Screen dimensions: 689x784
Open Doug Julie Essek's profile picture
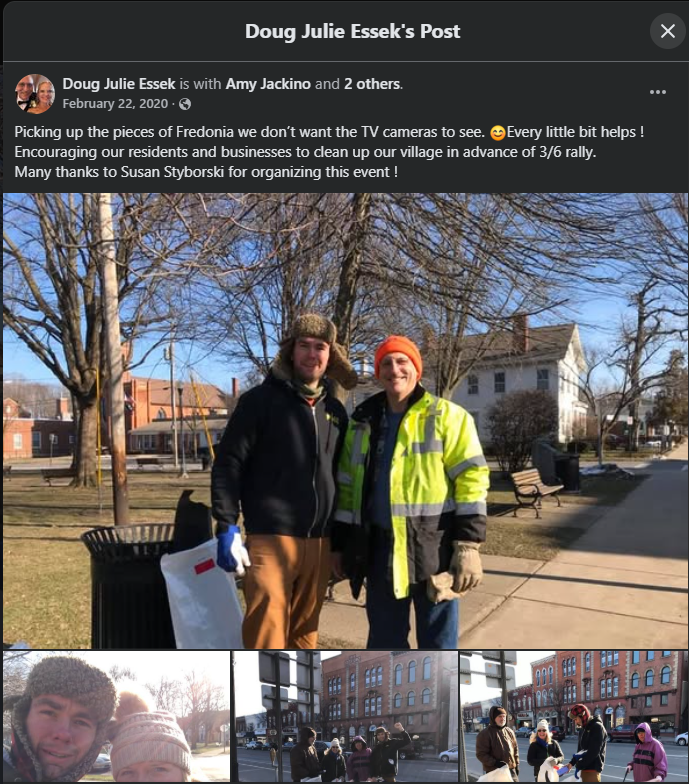click(34, 94)
